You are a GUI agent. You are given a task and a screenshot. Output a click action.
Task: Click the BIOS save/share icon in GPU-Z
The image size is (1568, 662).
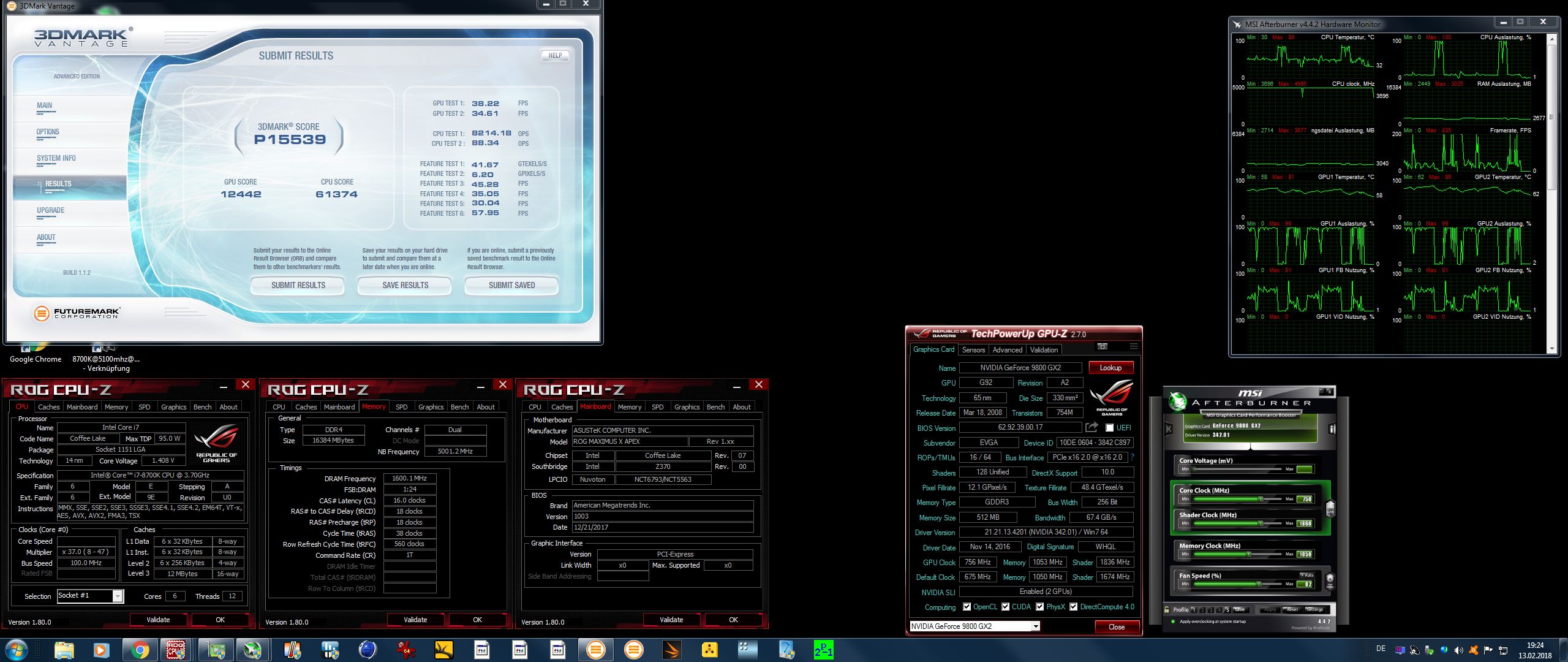pos(1091,427)
